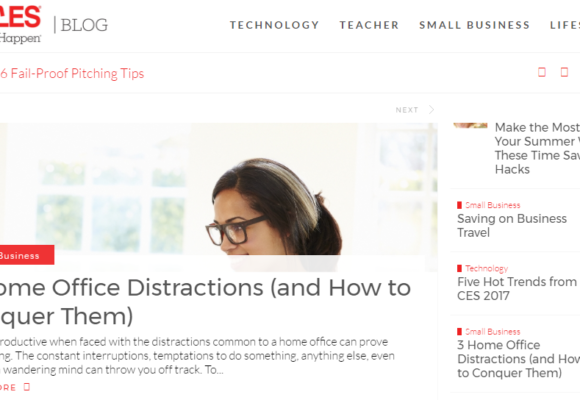Click the NEXT arrow chevron
580x400 pixels.
[431, 110]
